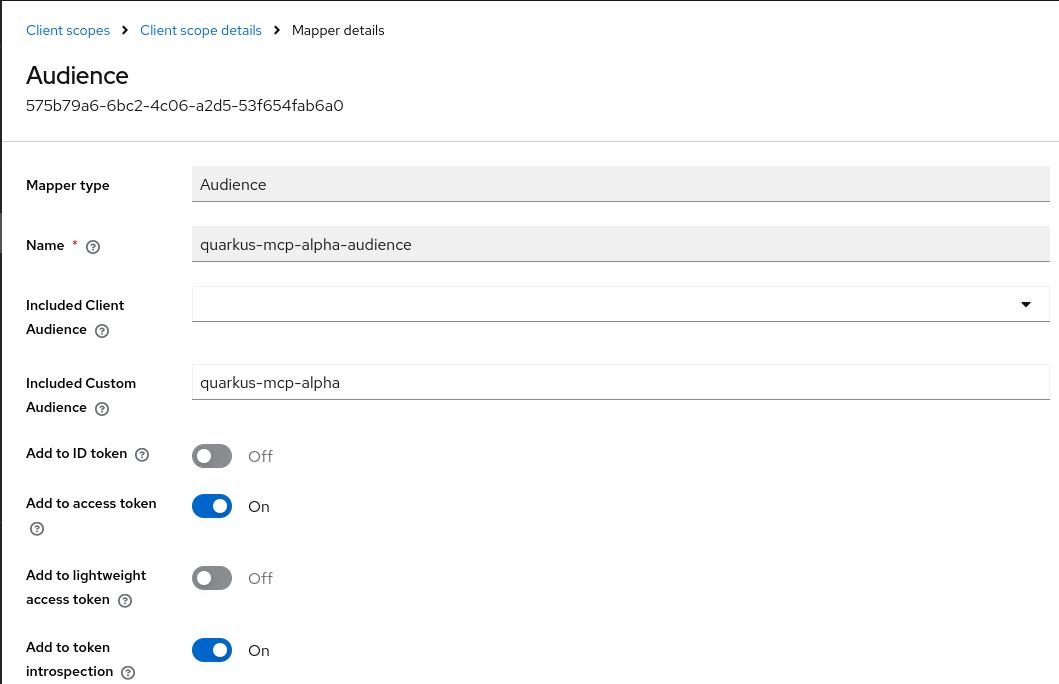The image size is (1059, 684).
Task: Show help for Included Custom Audience
Action: tap(101, 408)
